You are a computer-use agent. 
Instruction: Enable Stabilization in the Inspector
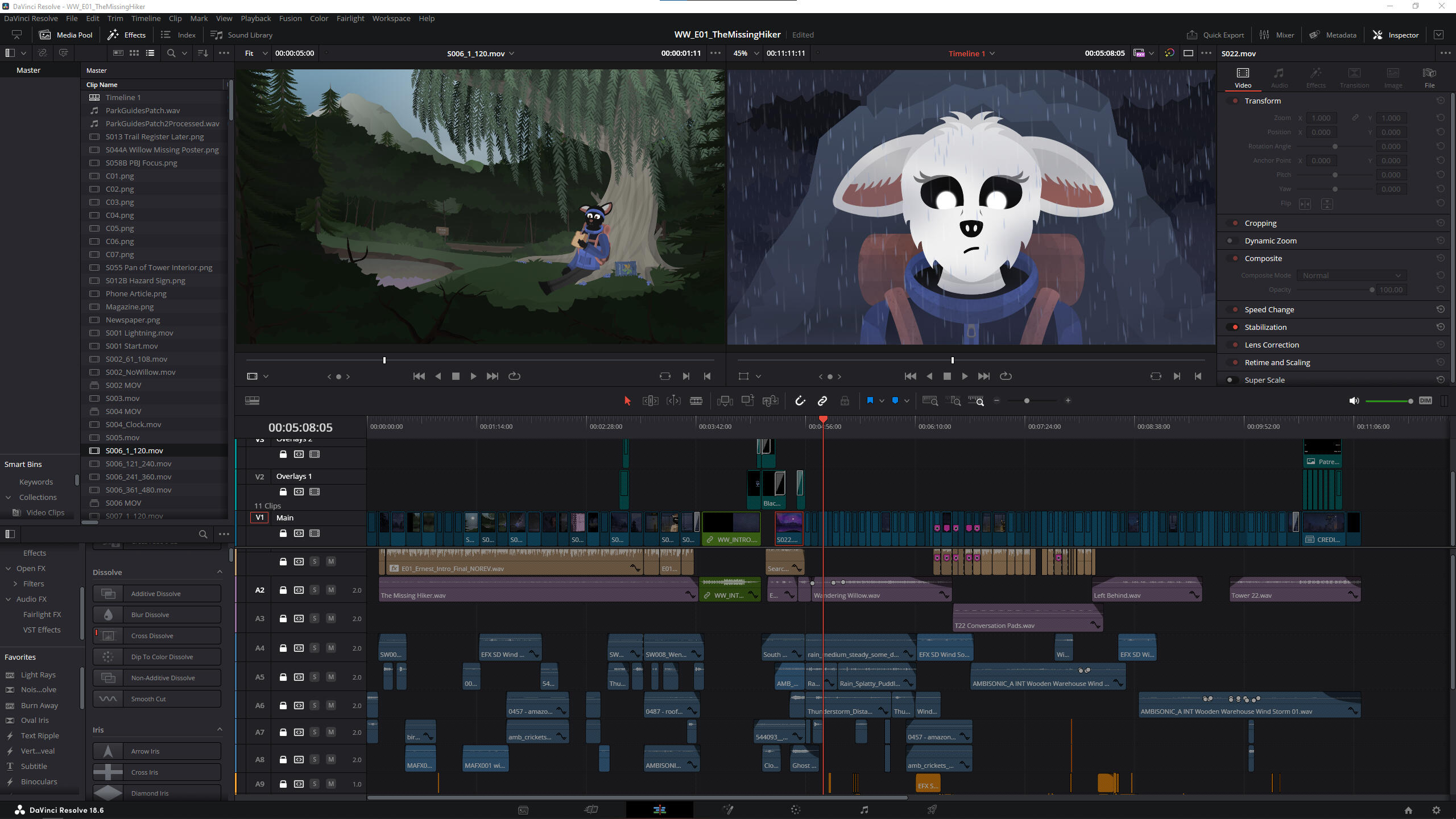[1233, 327]
